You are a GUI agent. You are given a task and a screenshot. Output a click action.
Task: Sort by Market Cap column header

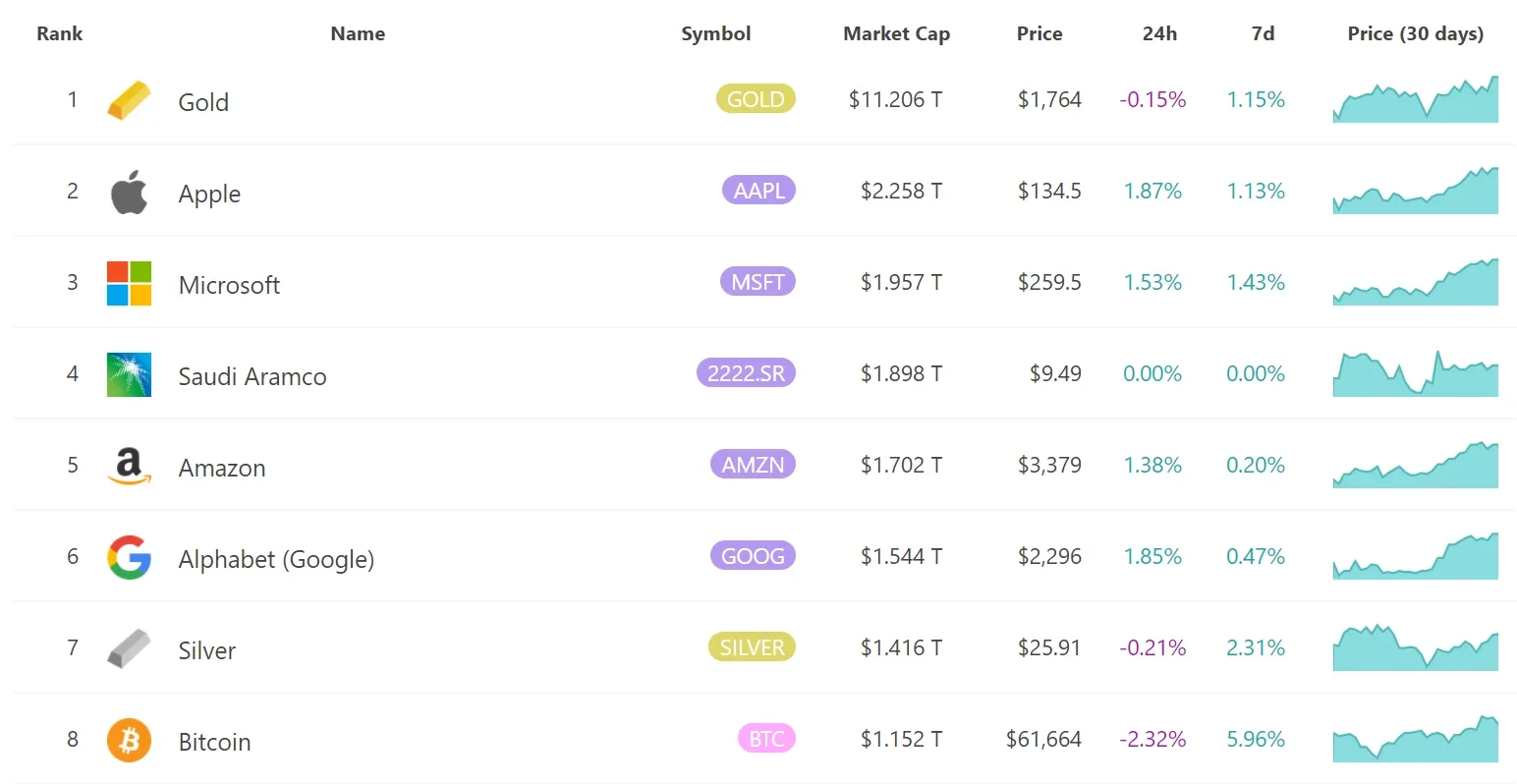tap(896, 33)
